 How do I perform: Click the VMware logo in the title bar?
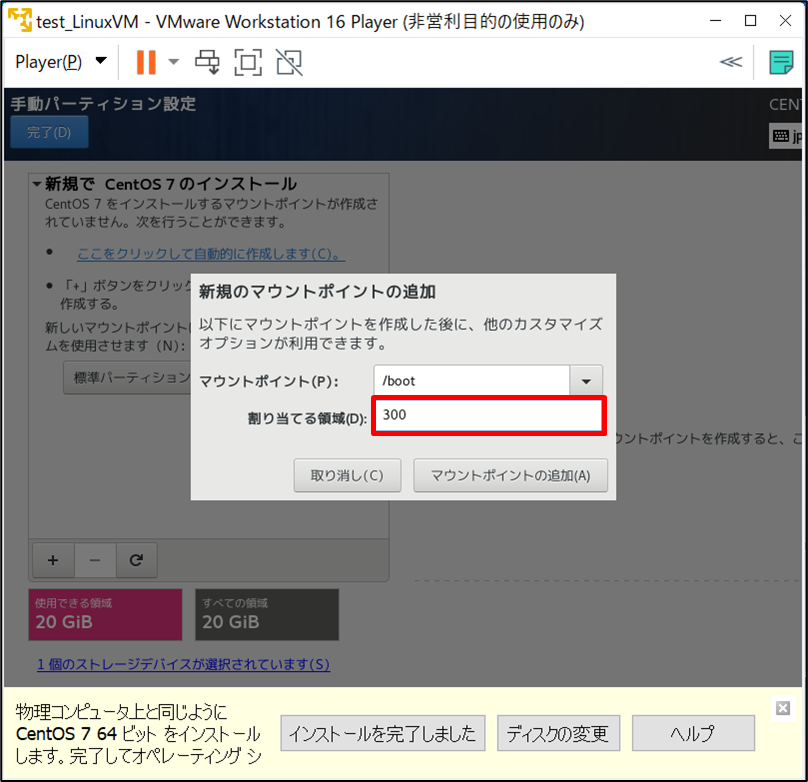pos(20,20)
